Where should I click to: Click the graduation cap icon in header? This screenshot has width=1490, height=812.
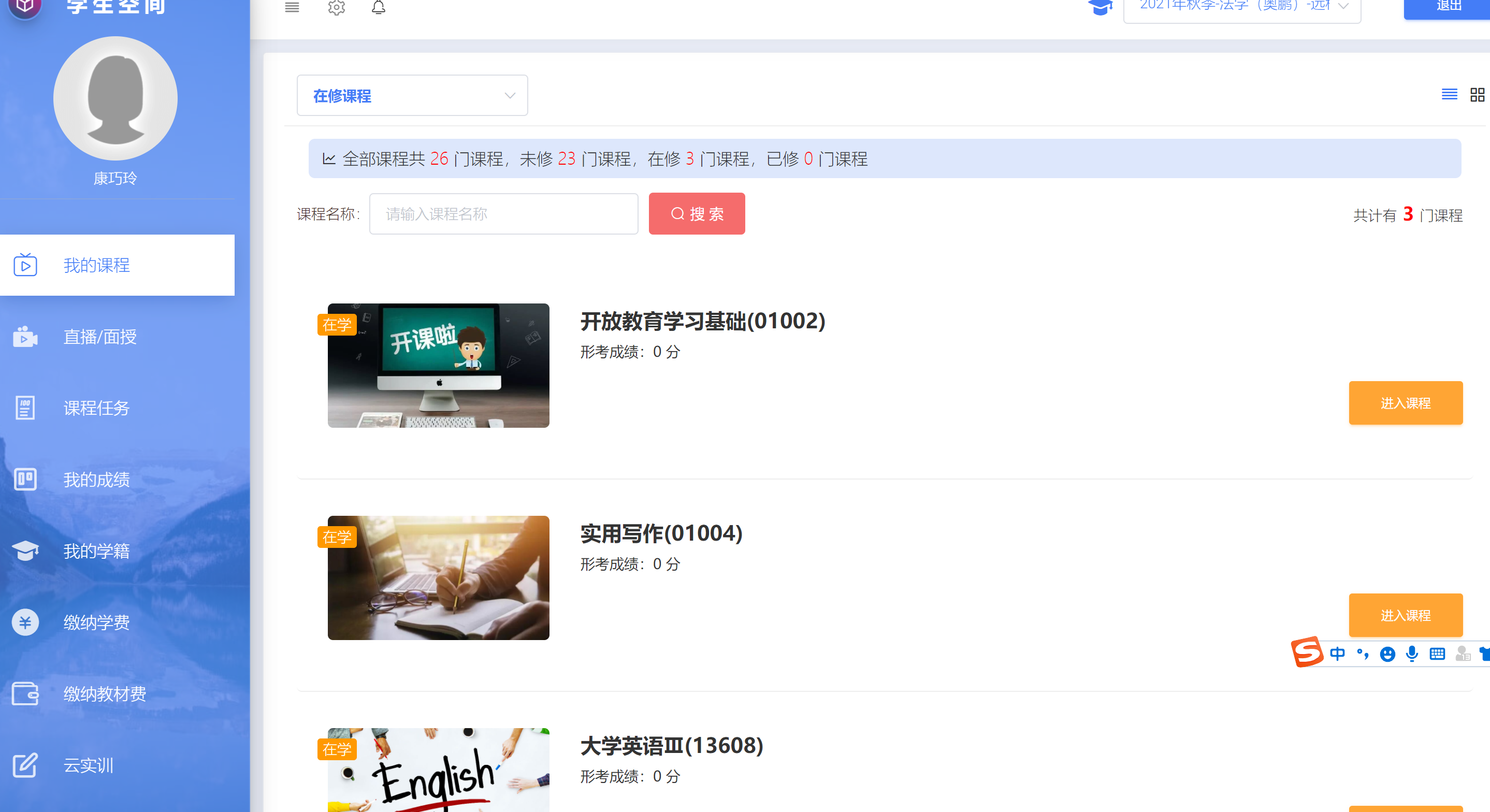(x=1100, y=7)
